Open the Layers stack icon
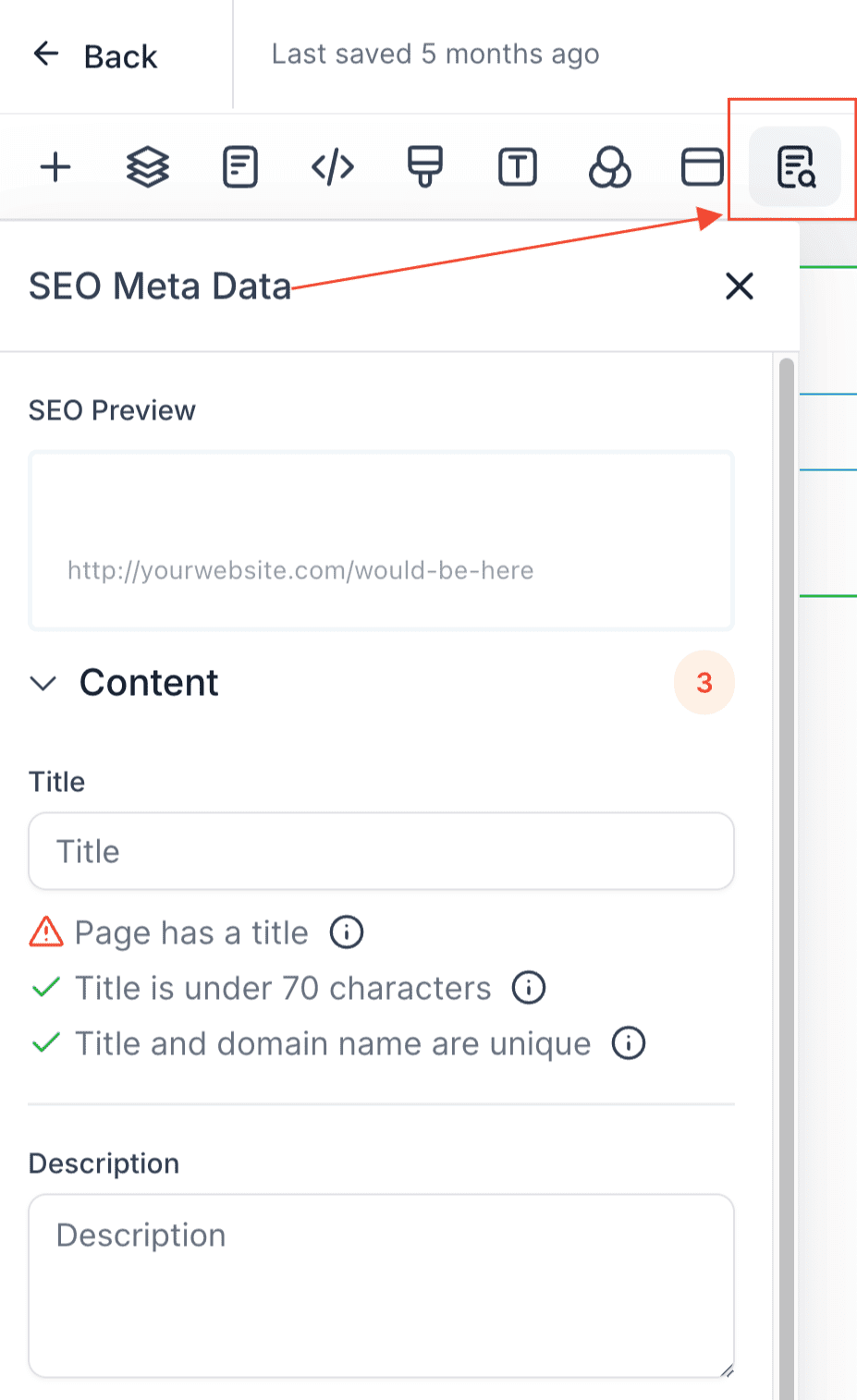The height and width of the screenshot is (1400, 857). pos(148,167)
